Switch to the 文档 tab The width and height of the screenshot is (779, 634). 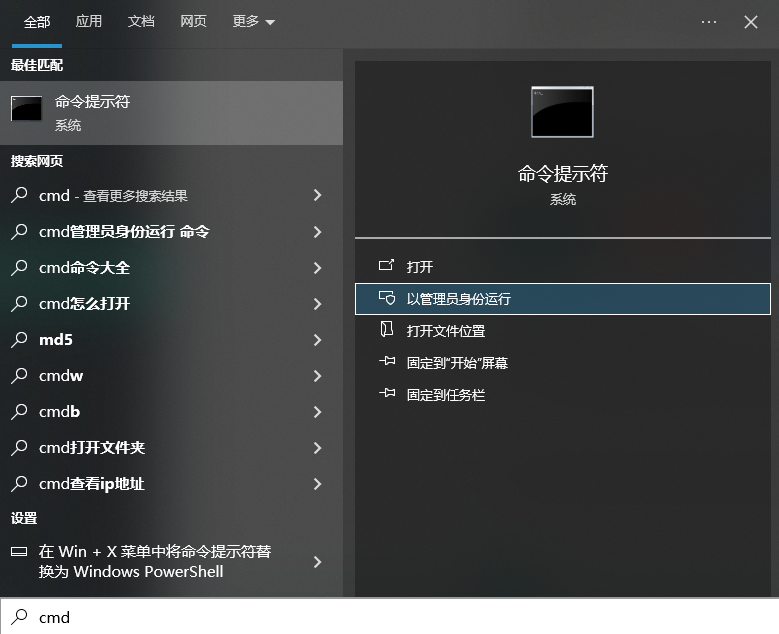coord(141,21)
